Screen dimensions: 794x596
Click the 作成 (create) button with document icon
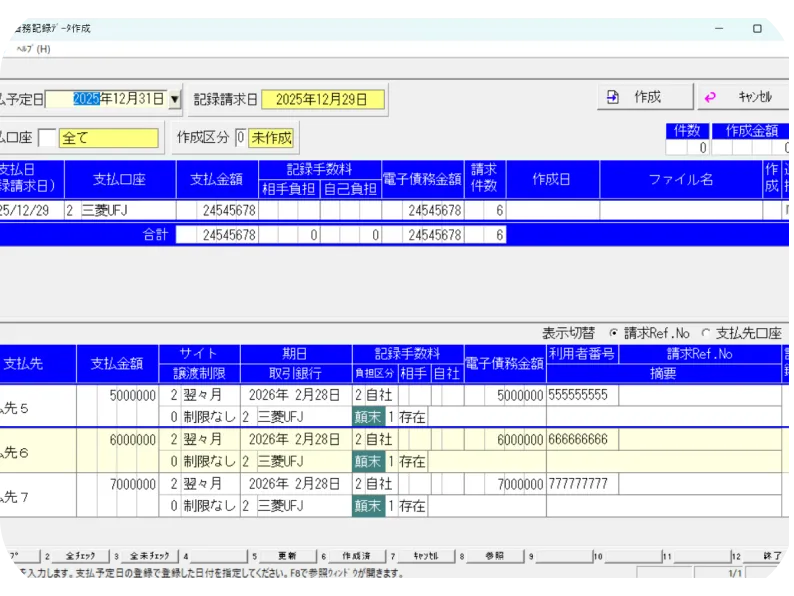click(x=645, y=97)
